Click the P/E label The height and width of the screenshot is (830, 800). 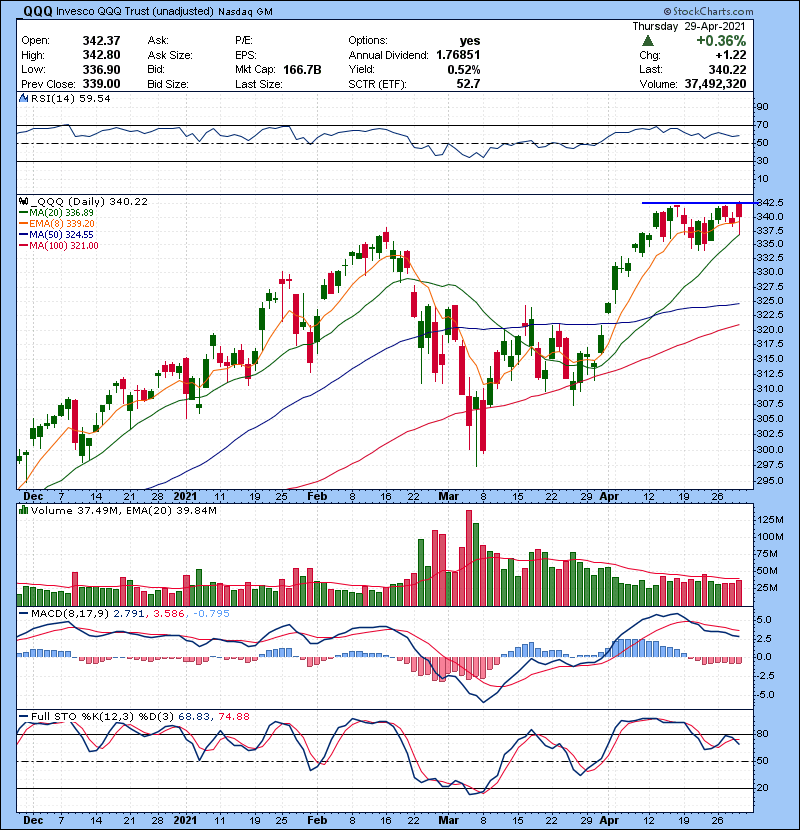(244, 41)
